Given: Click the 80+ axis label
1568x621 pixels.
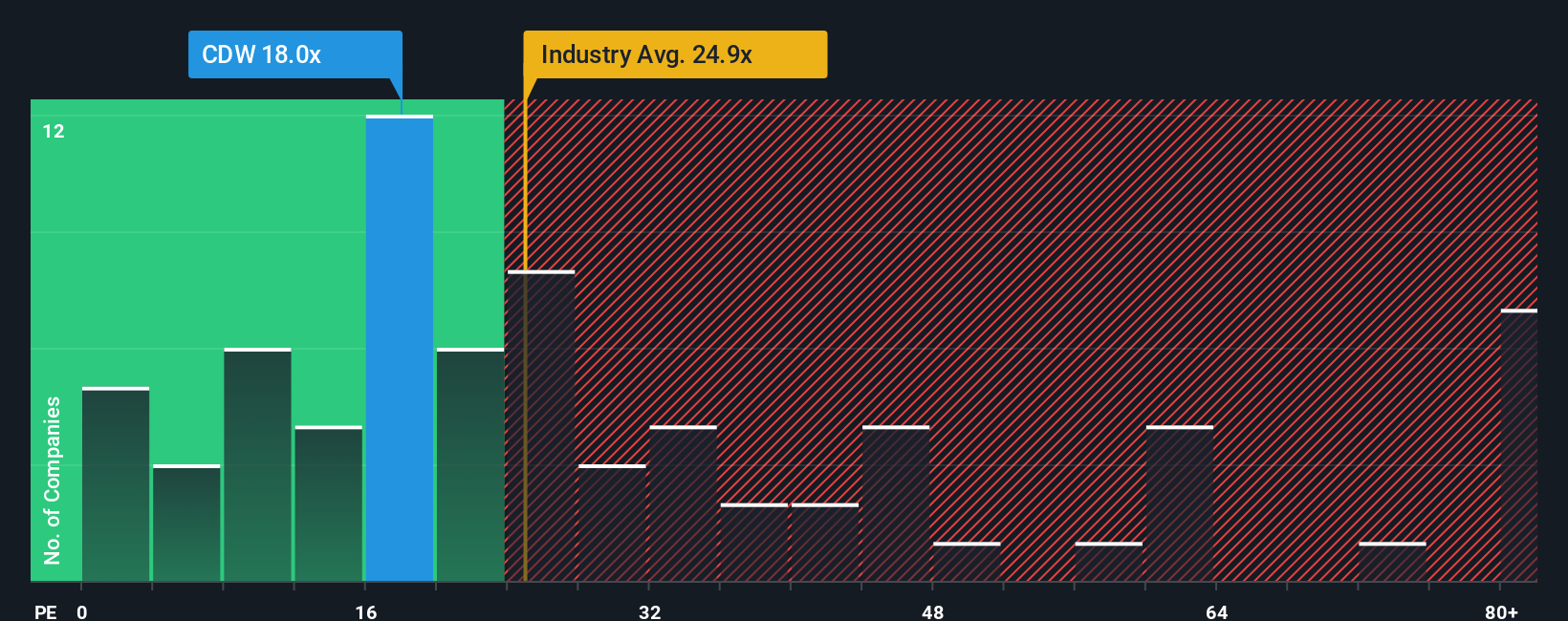Looking at the screenshot, I should 1501,611.
